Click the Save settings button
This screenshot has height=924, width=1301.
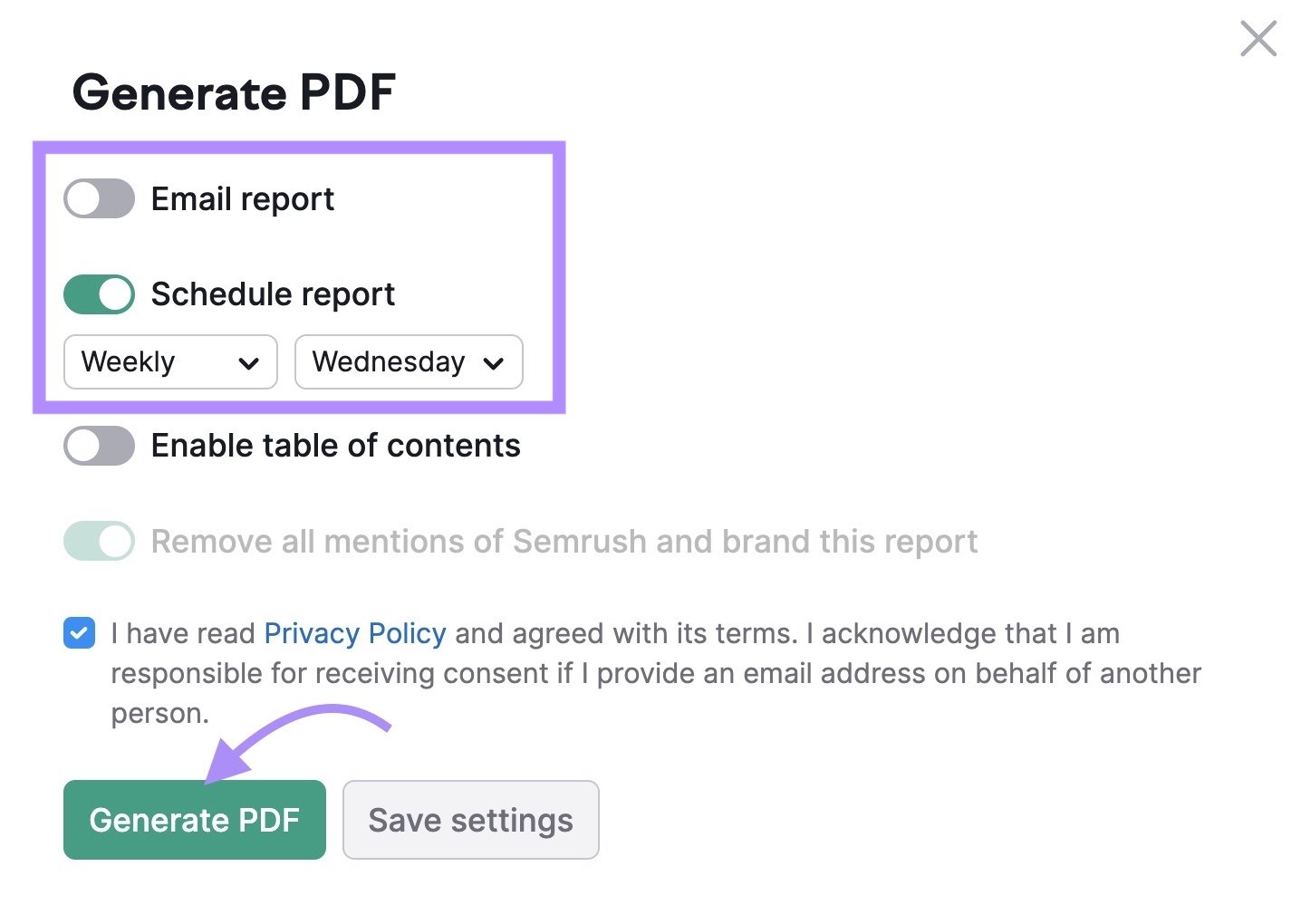(x=469, y=819)
